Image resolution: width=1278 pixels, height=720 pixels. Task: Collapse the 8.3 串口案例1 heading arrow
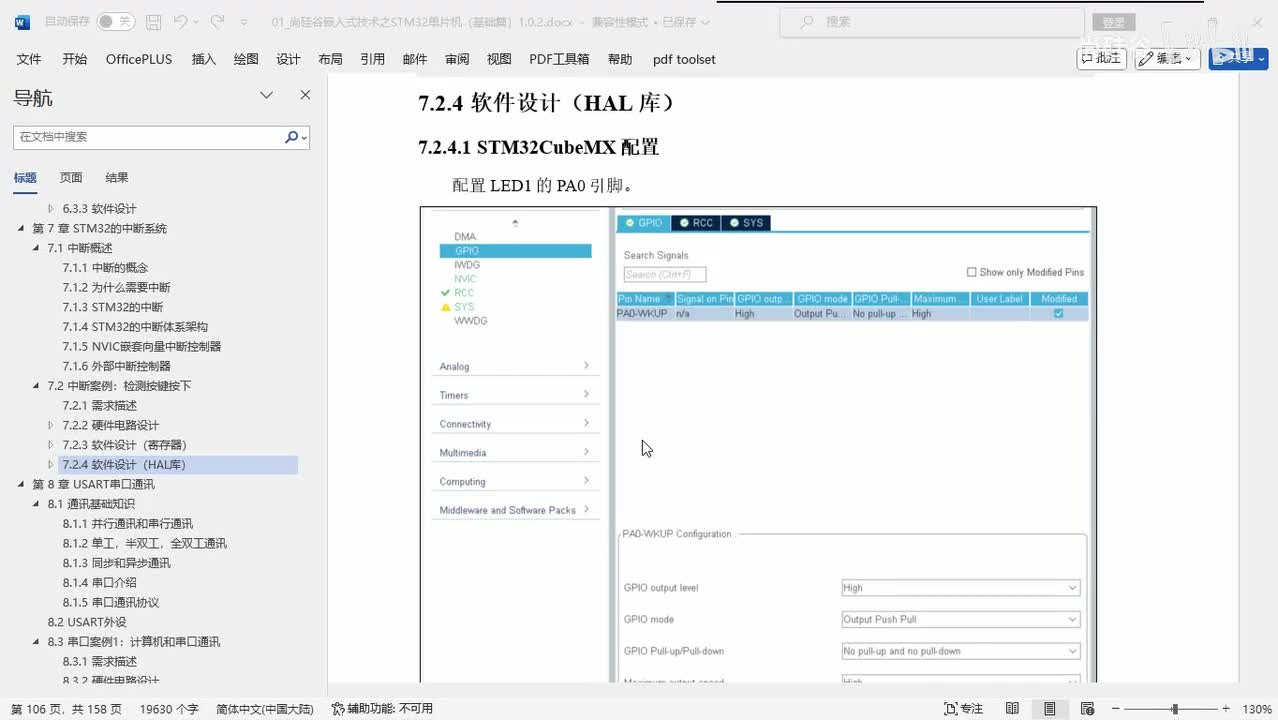[37, 642]
